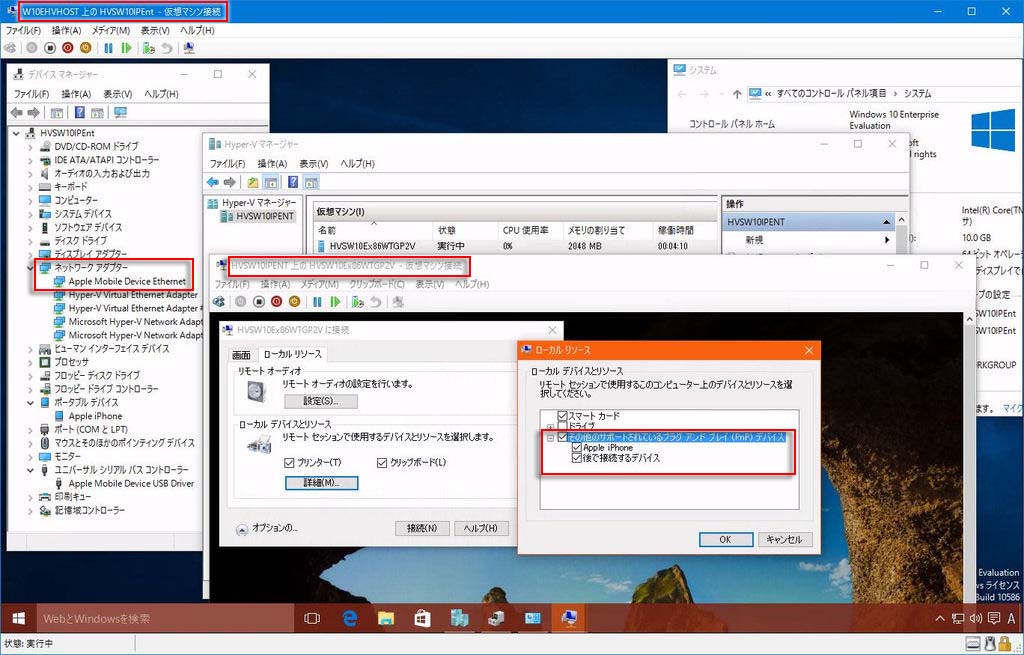Open Task View from the taskbar

(312, 618)
